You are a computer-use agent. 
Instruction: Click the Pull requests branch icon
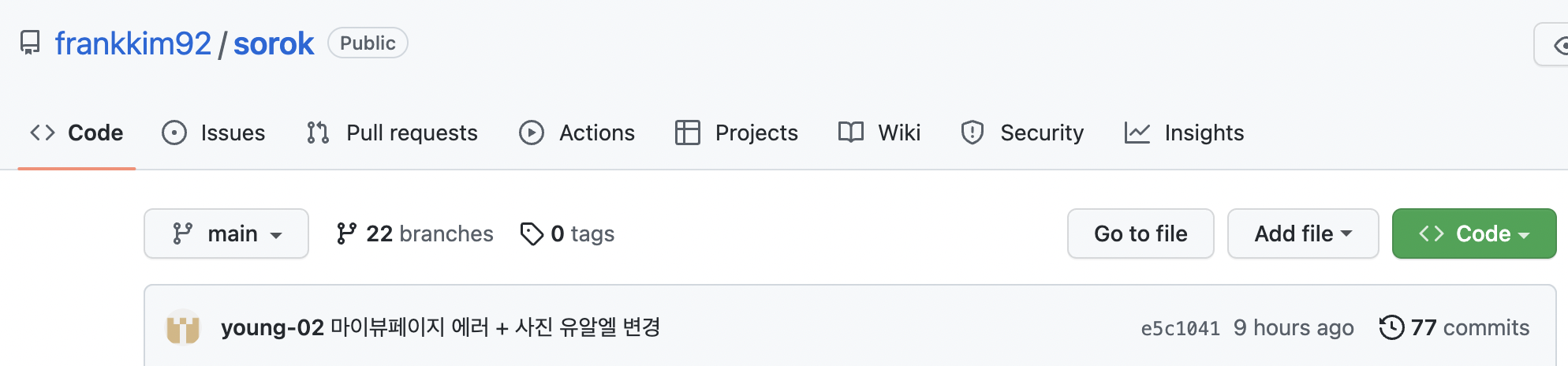pyautogui.click(x=318, y=133)
